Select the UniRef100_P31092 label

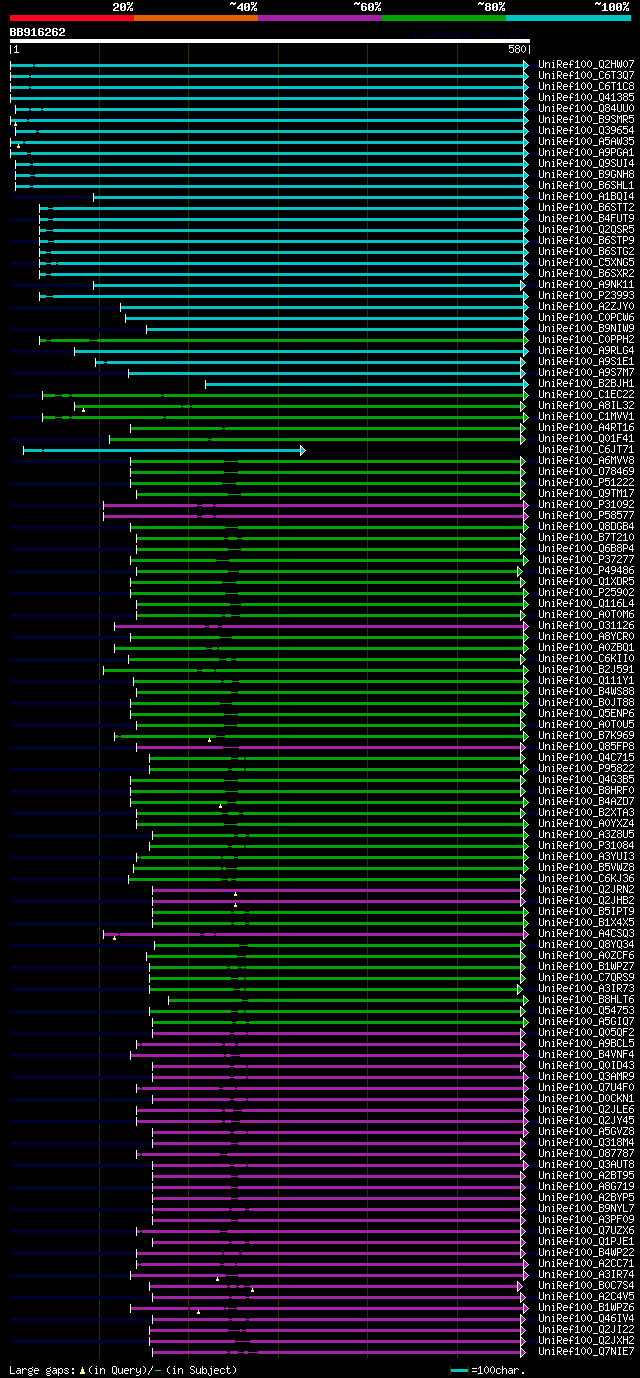586,504
